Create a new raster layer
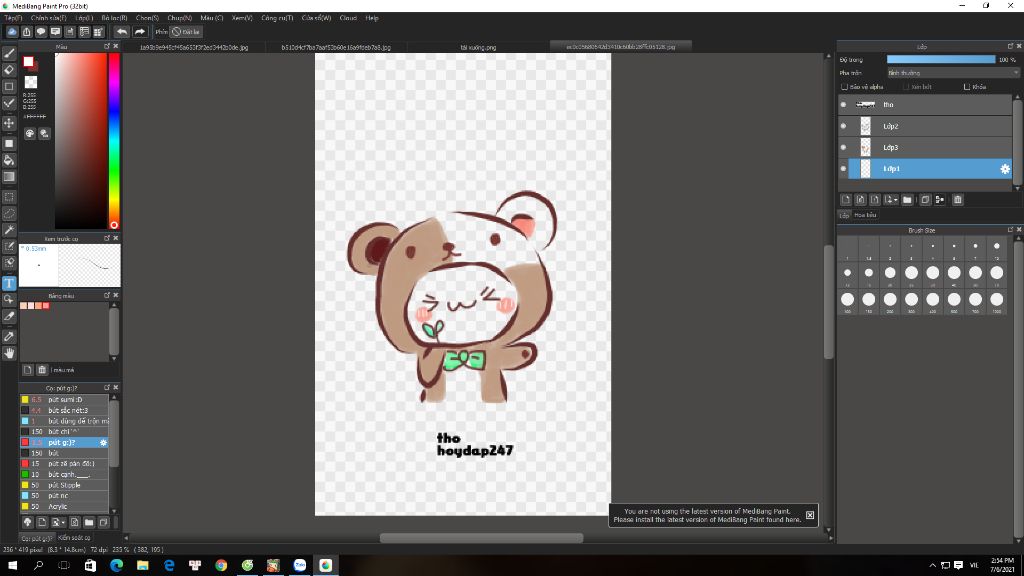Viewport: 1024px width, 576px height. pos(846,200)
